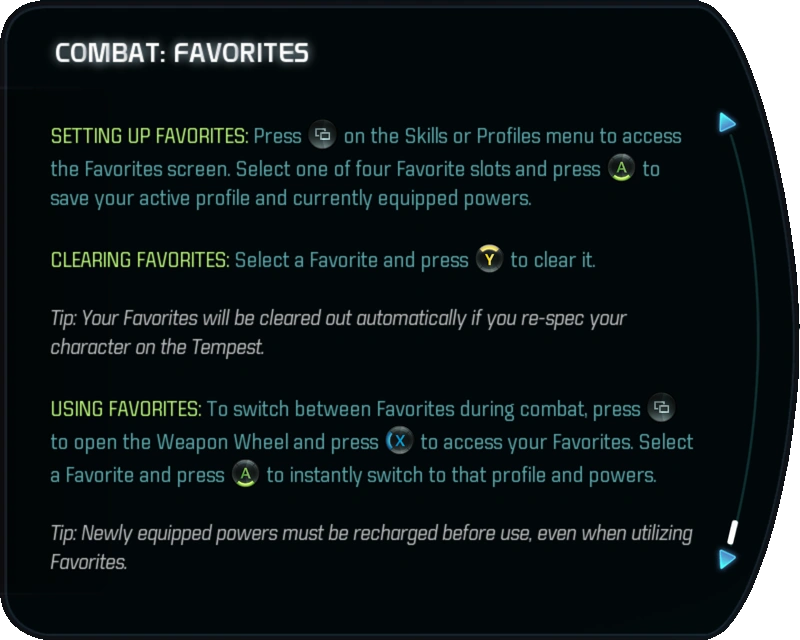800x640 pixels.
Task: Select the 'USING FAVORITES:' heading
Action: (x=126, y=409)
